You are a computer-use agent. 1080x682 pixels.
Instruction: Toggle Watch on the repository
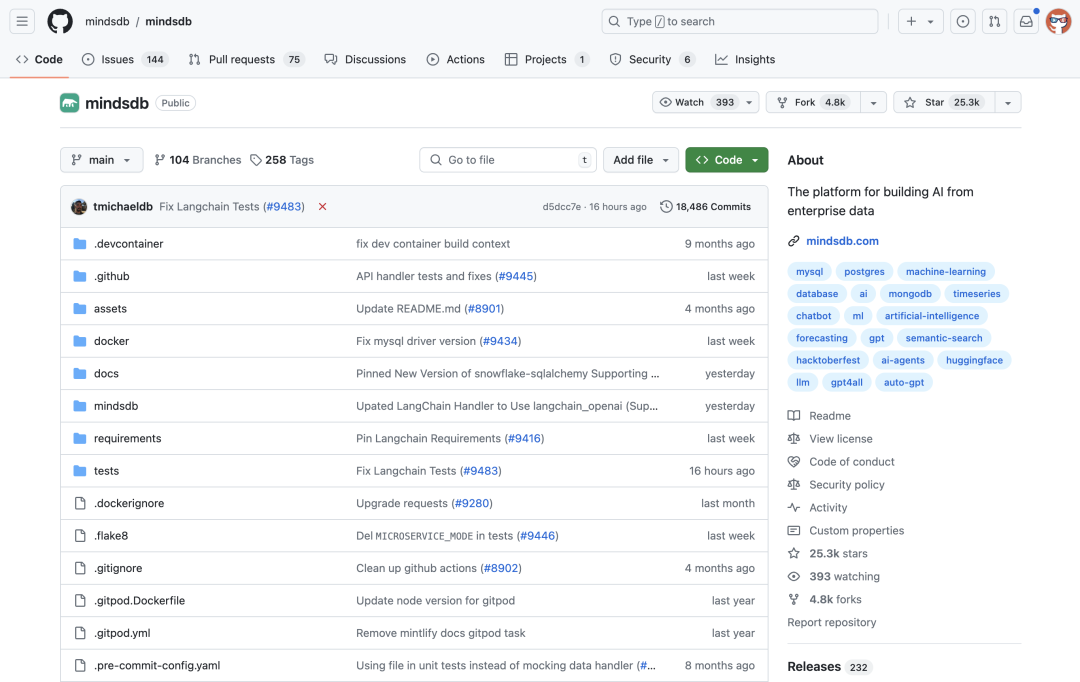[698, 102]
